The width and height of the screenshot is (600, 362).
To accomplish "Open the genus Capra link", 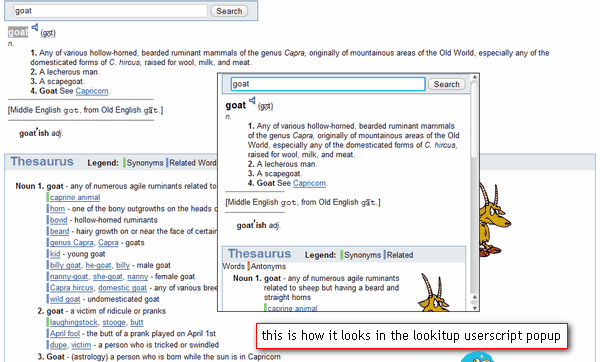I will (72, 243).
